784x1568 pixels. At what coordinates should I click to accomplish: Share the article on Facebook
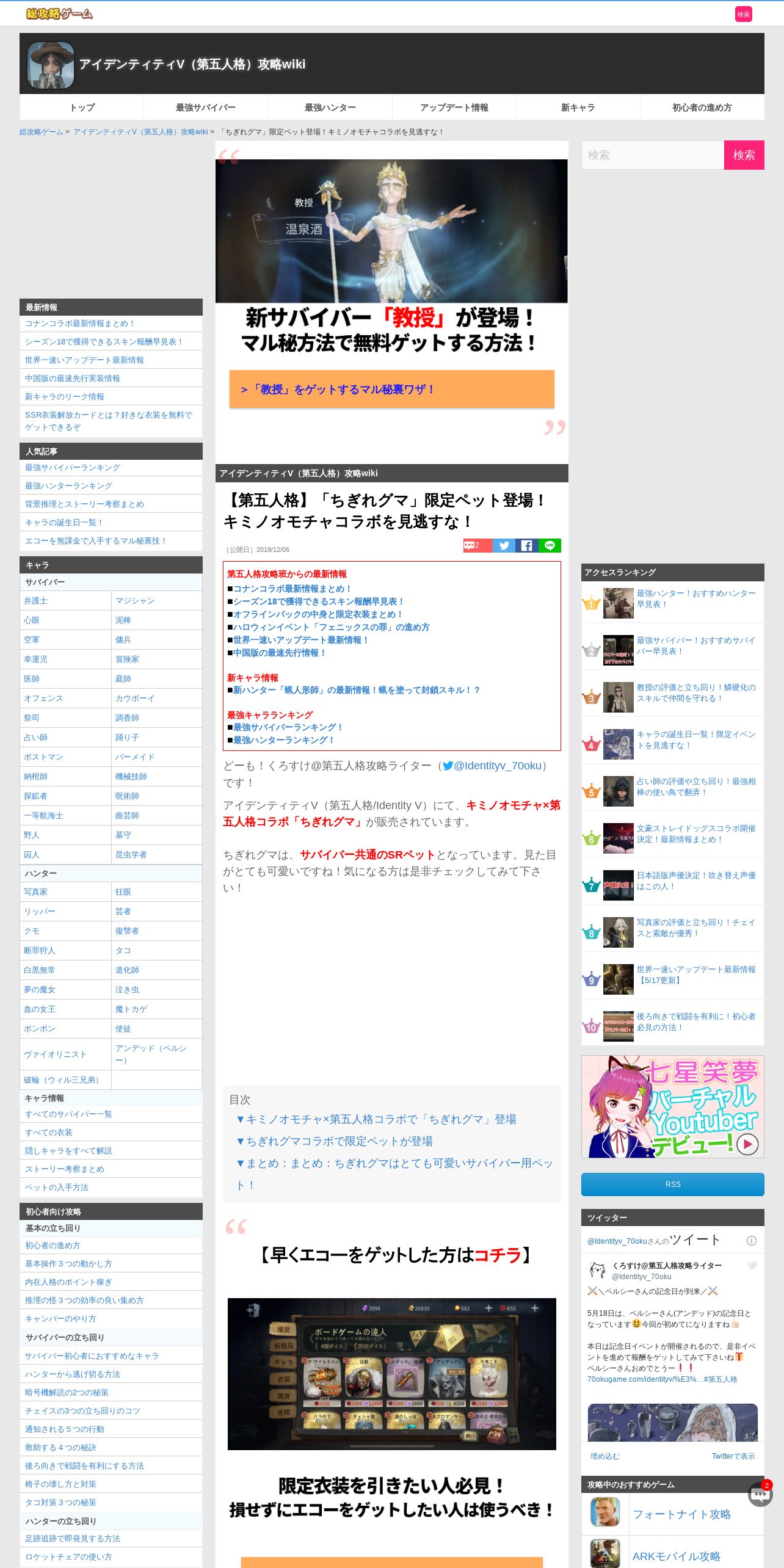[x=526, y=545]
